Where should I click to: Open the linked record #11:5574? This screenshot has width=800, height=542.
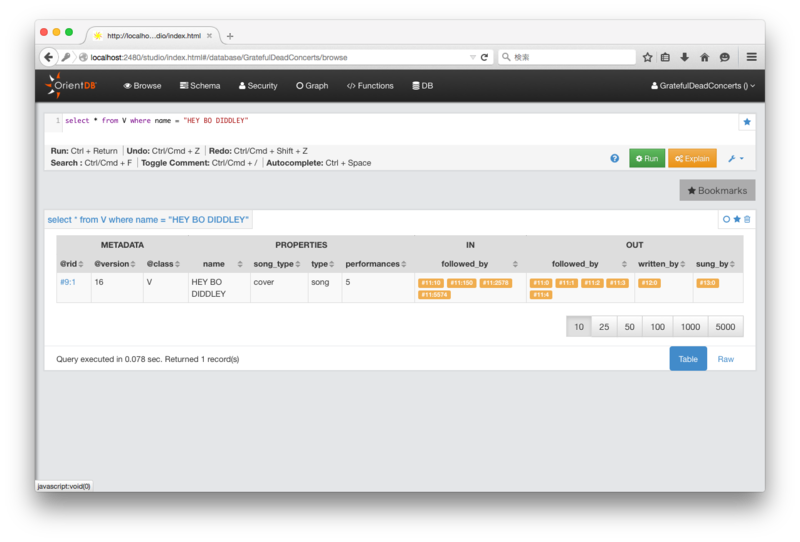click(x=434, y=294)
